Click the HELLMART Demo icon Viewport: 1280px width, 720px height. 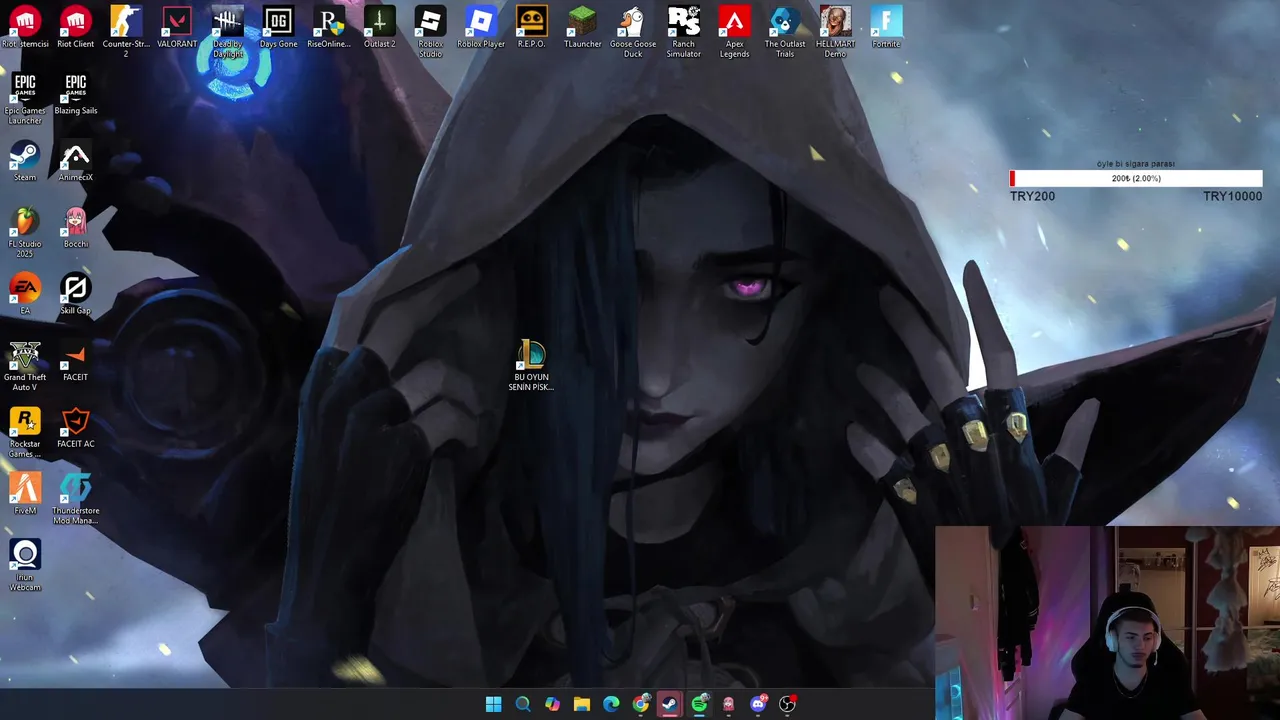[835, 31]
